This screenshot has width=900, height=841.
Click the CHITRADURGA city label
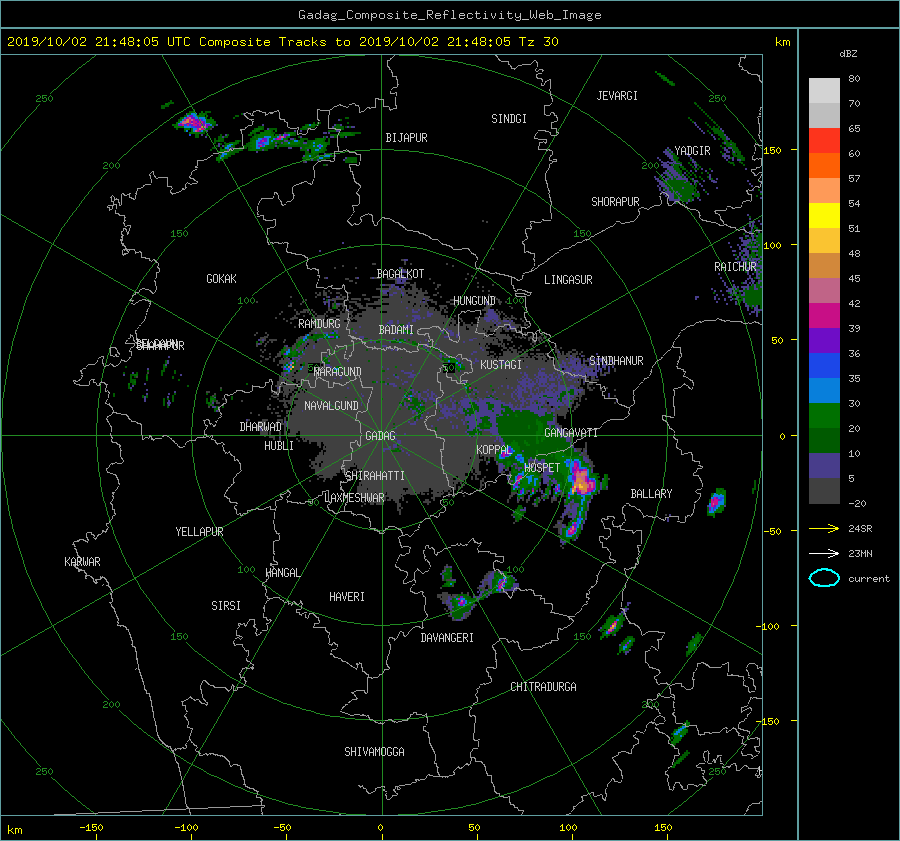tap(544, 687)
